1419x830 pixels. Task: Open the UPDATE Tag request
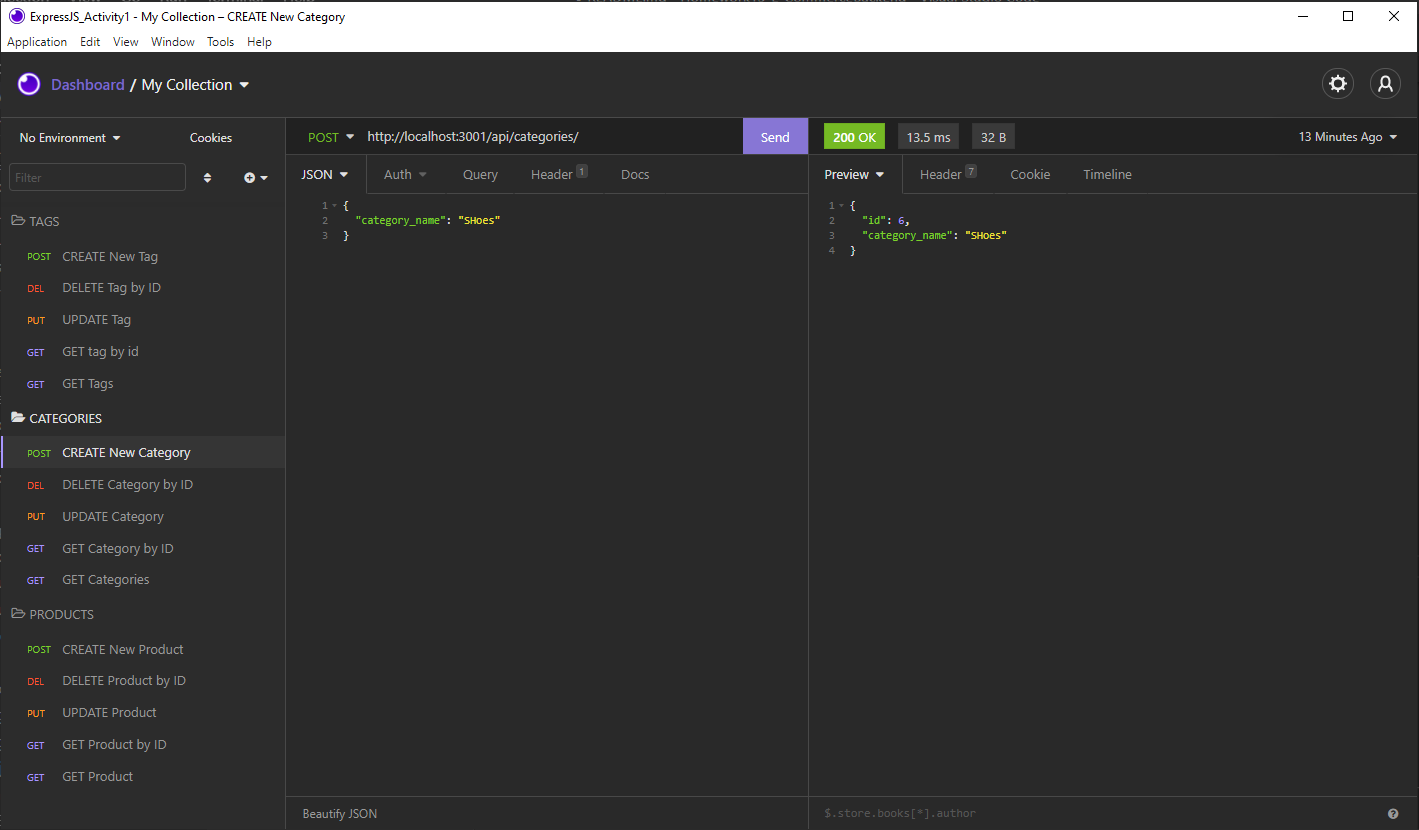(96, 319)
